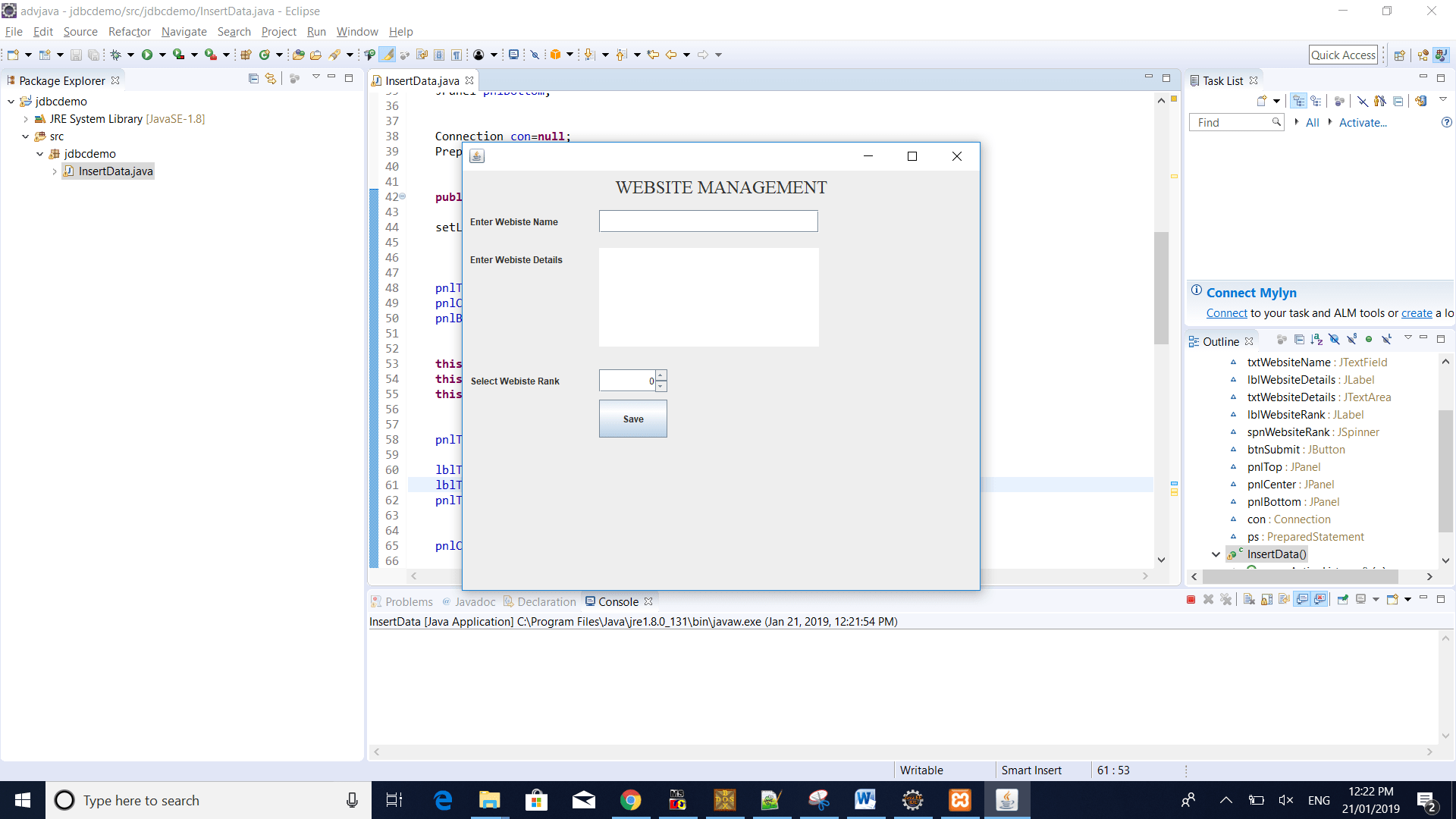Toggle Mark Occurrences highlighter in toolbar
The height and width of the screenshot is (819, 1456).
[x=388, y=55]
